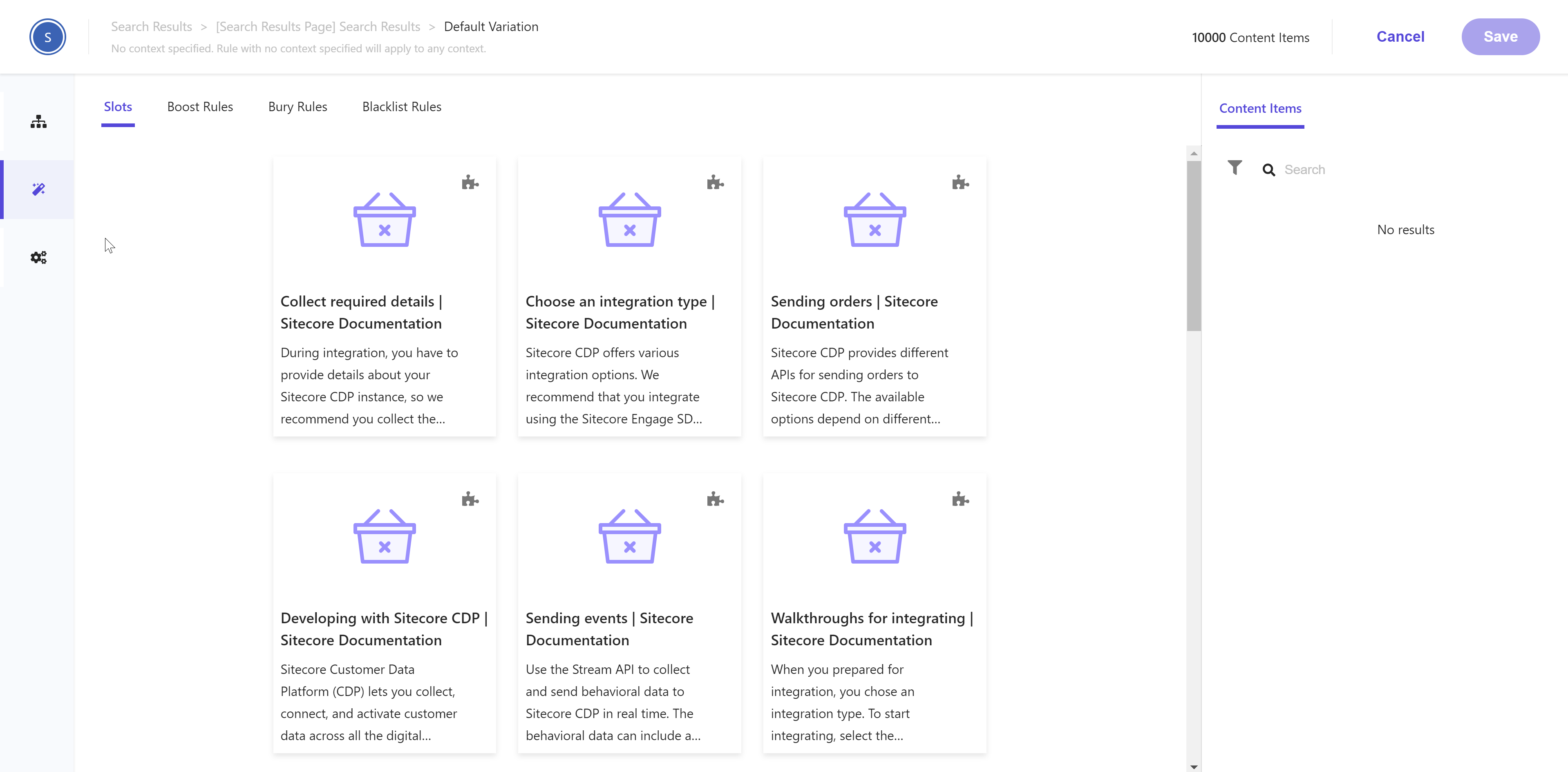Open [Search Results Page] Search Results breadcrumb
Image resolution: width=1568 pixels, height=772 pixels.
[318, 27]
